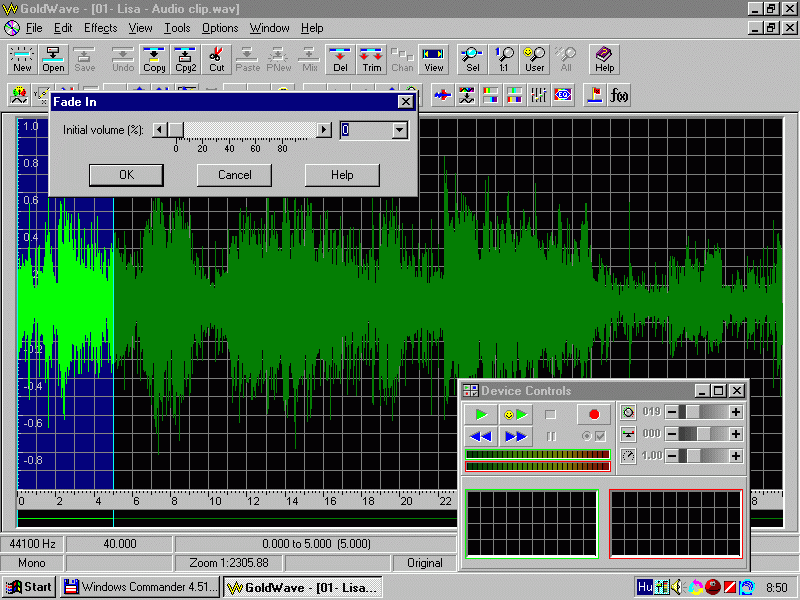800x600 pixels.
Task: Click the green-bordered left oscilloscope display
Action: [532, 523]
